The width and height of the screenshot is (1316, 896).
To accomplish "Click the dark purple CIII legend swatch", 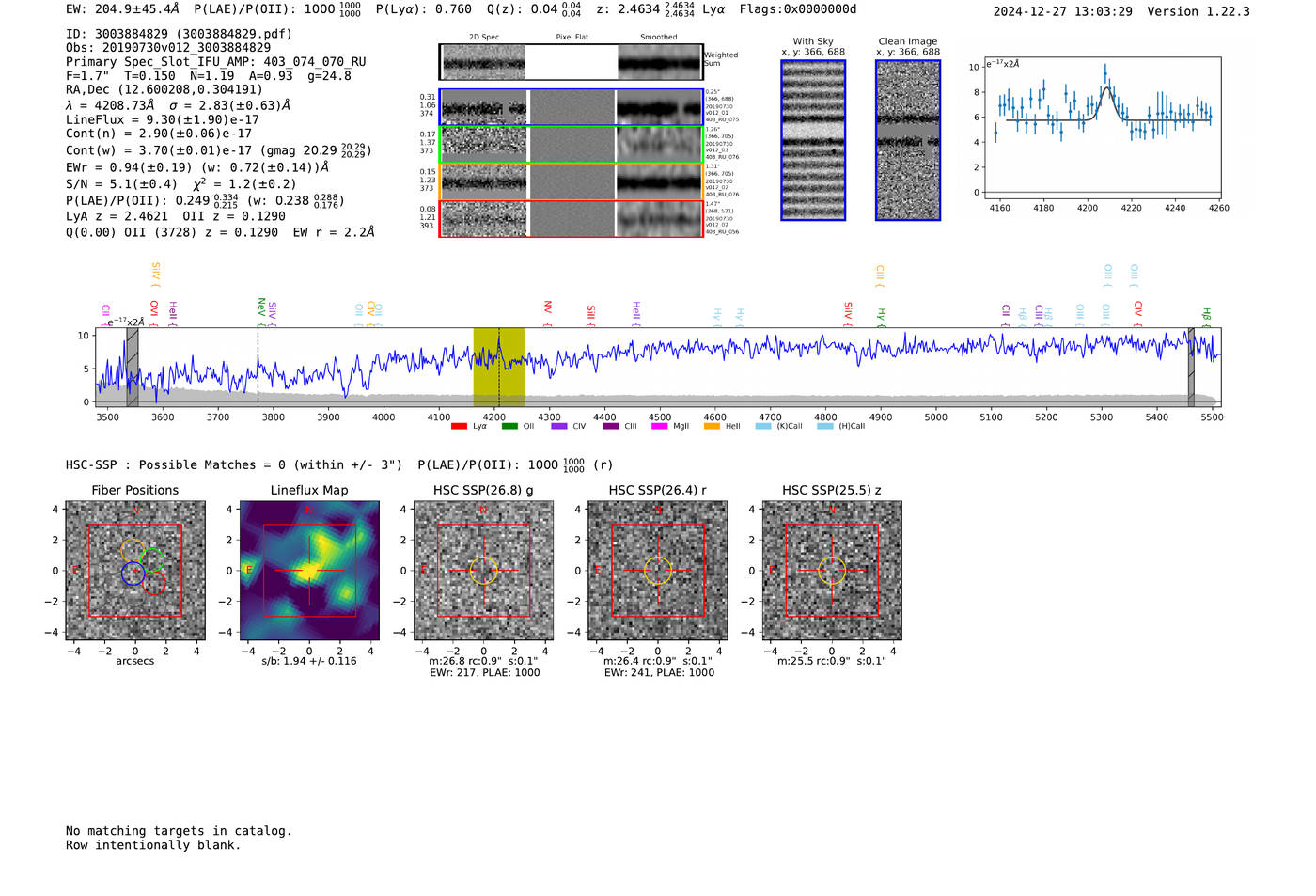I will tap(611, 427).
